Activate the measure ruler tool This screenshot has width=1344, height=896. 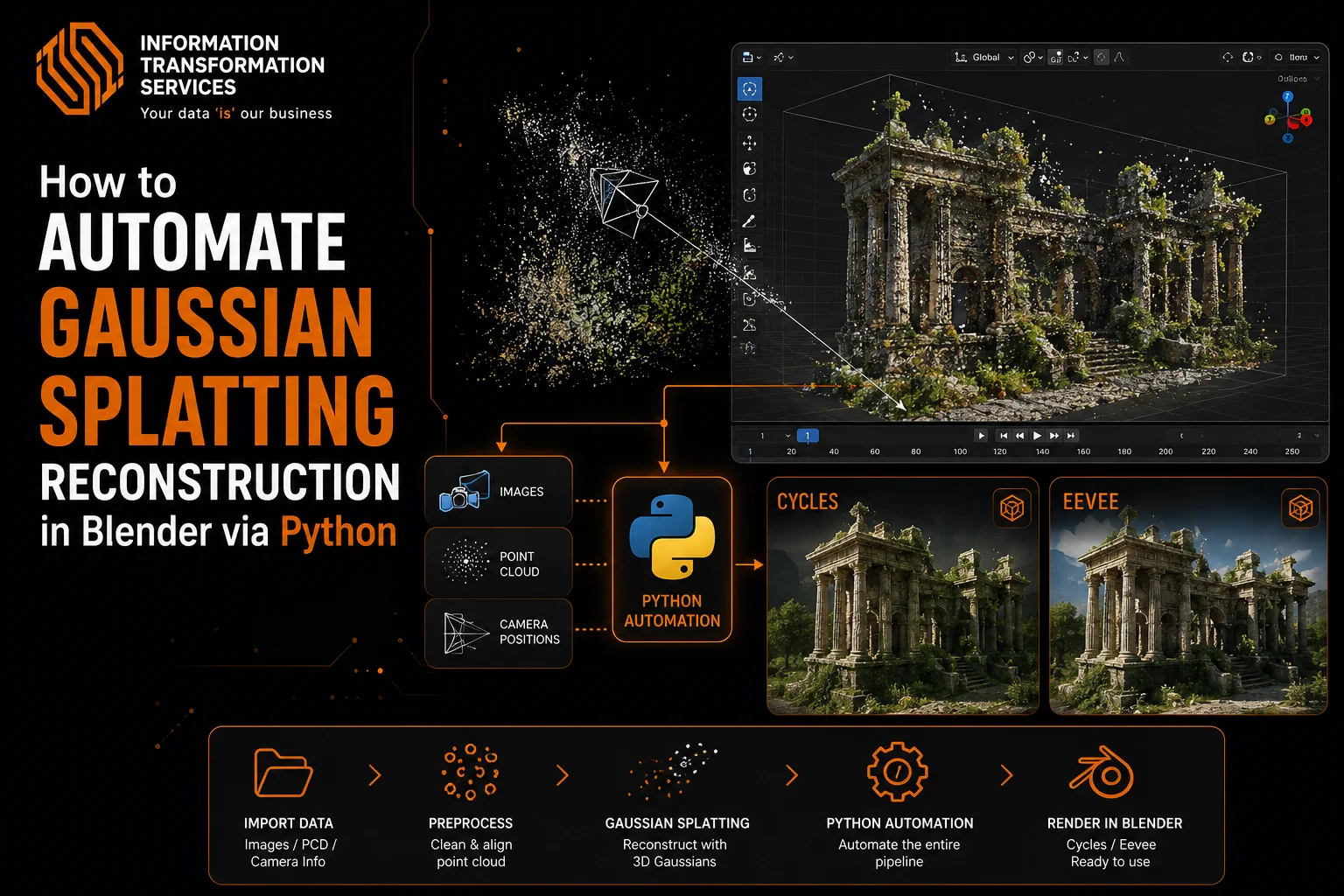pos(750,247)
